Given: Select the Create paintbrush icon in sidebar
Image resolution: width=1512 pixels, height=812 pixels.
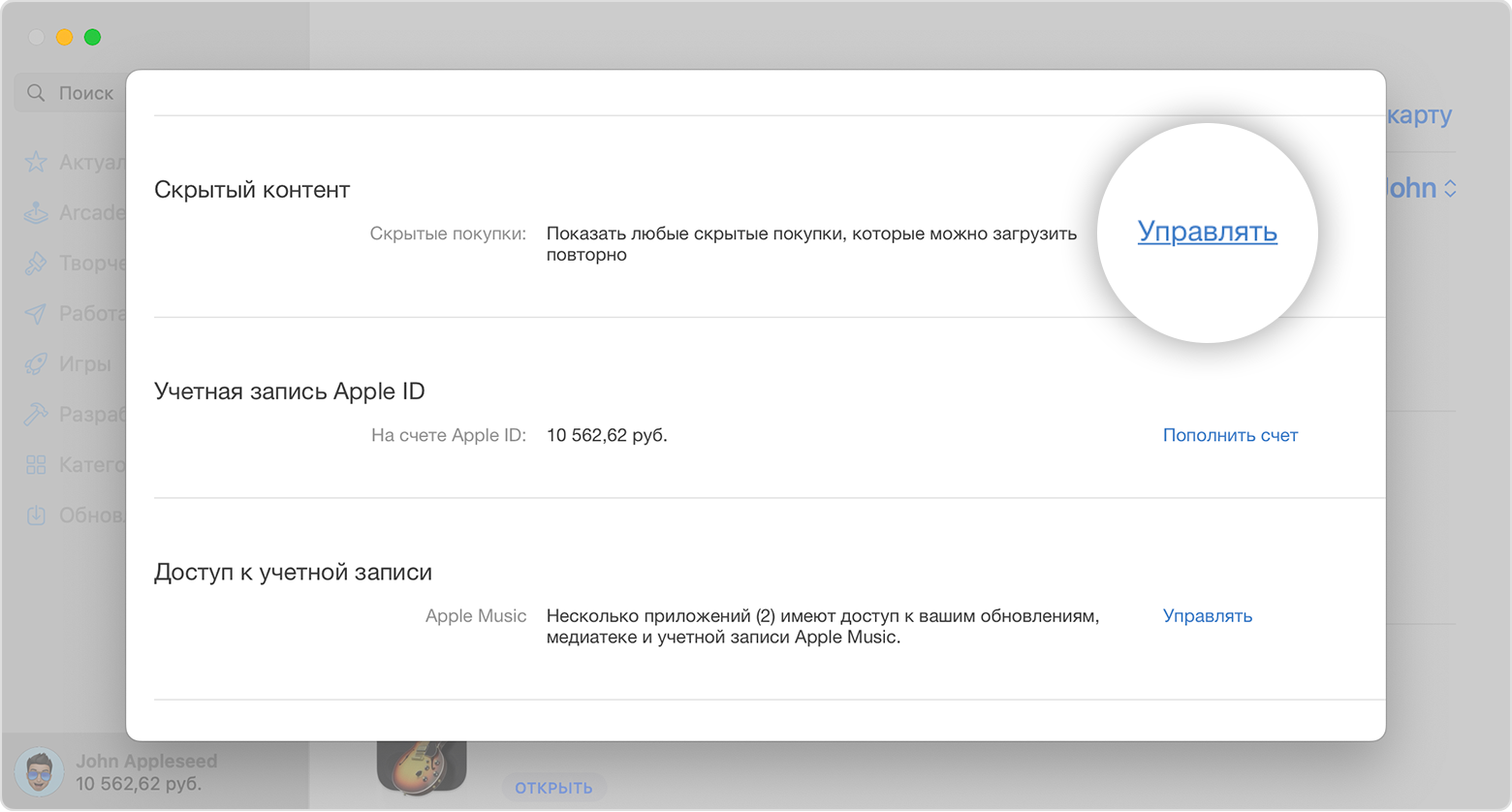Looking at the screenshot, I should (36, 263).
